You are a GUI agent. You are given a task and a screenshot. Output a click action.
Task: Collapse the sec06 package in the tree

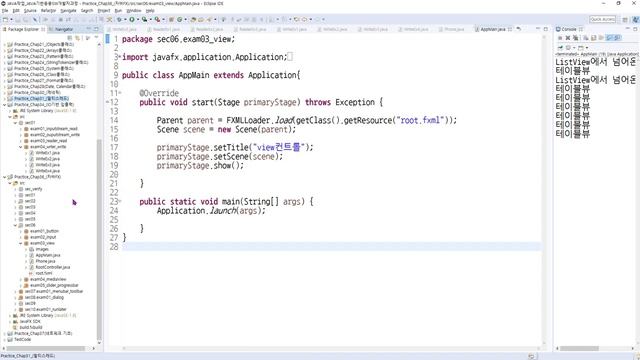(x=16, y=225)
